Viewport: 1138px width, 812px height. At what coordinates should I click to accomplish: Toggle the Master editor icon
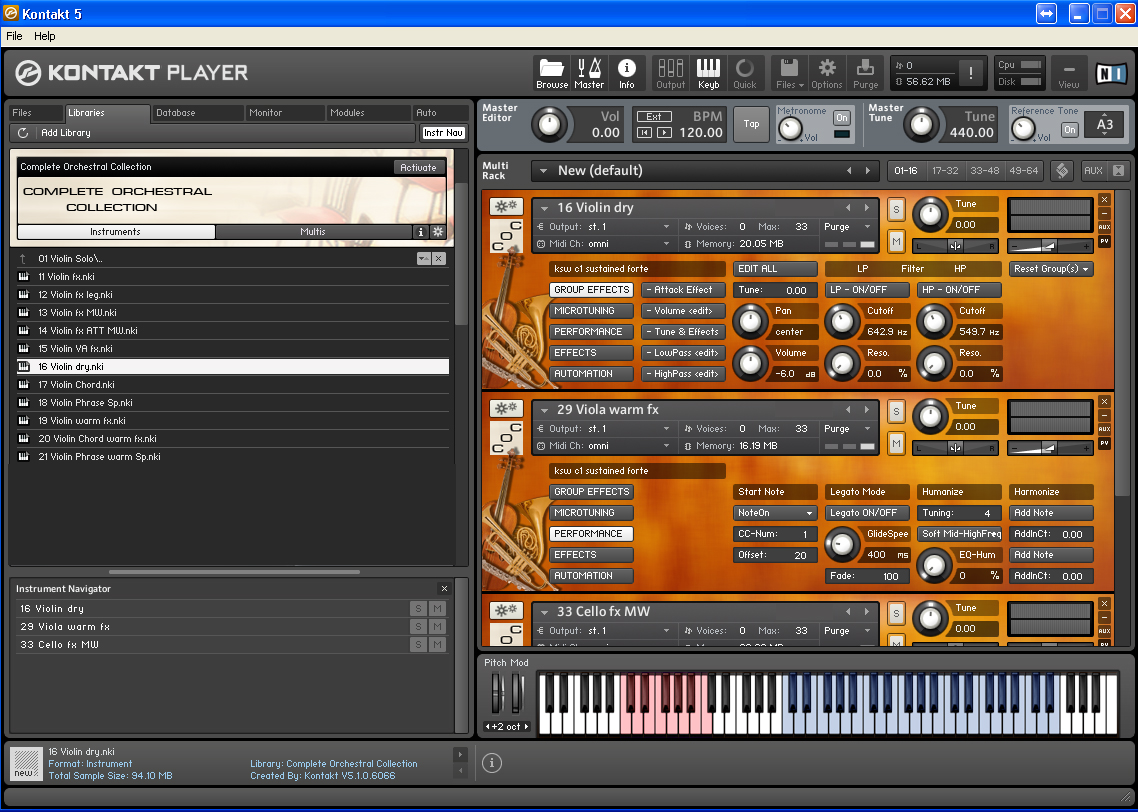point(589,73)
